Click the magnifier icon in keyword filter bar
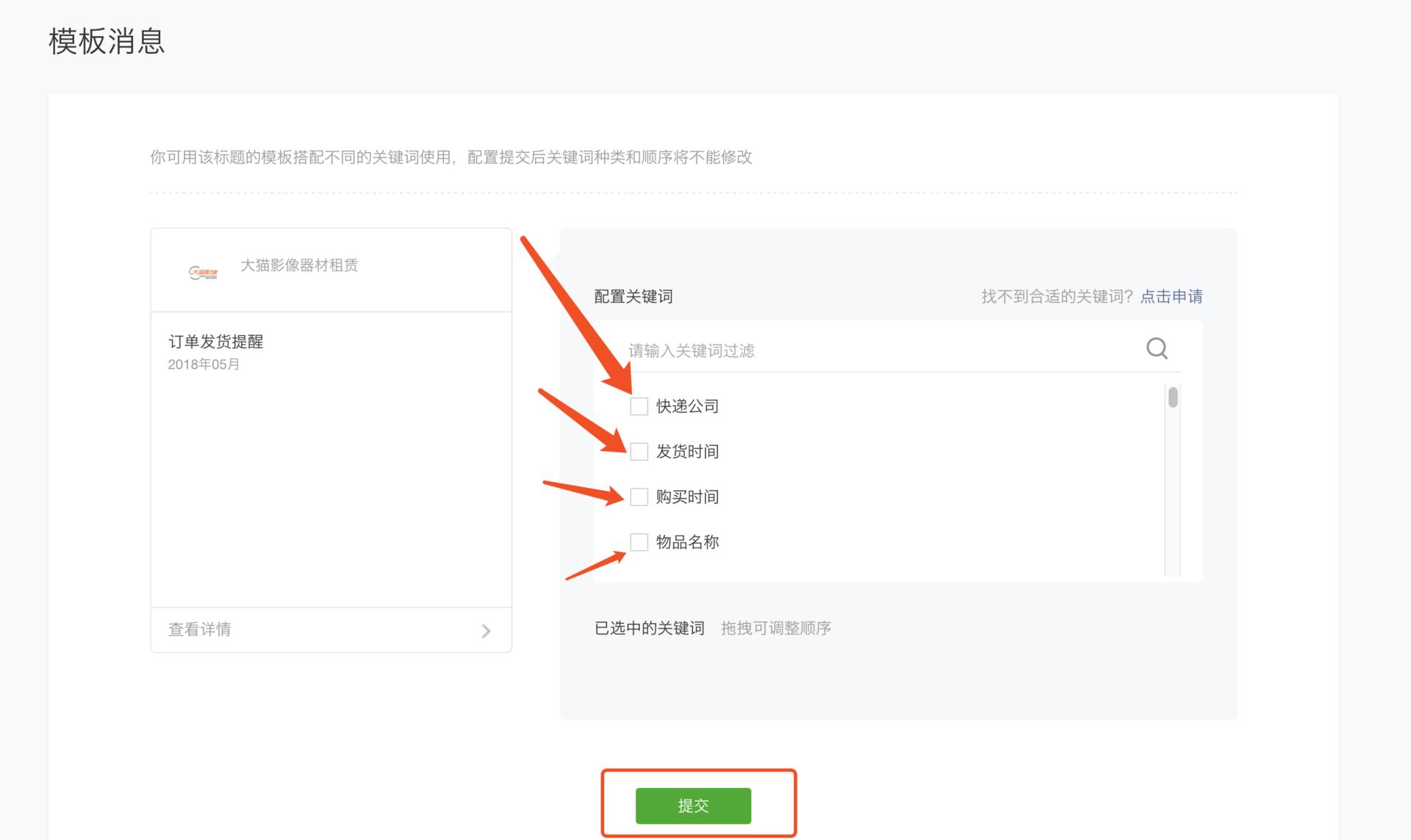Image resolution: width=1411 pixels, height=840 pixels. pyautogui.click(x=1157, y=348)
